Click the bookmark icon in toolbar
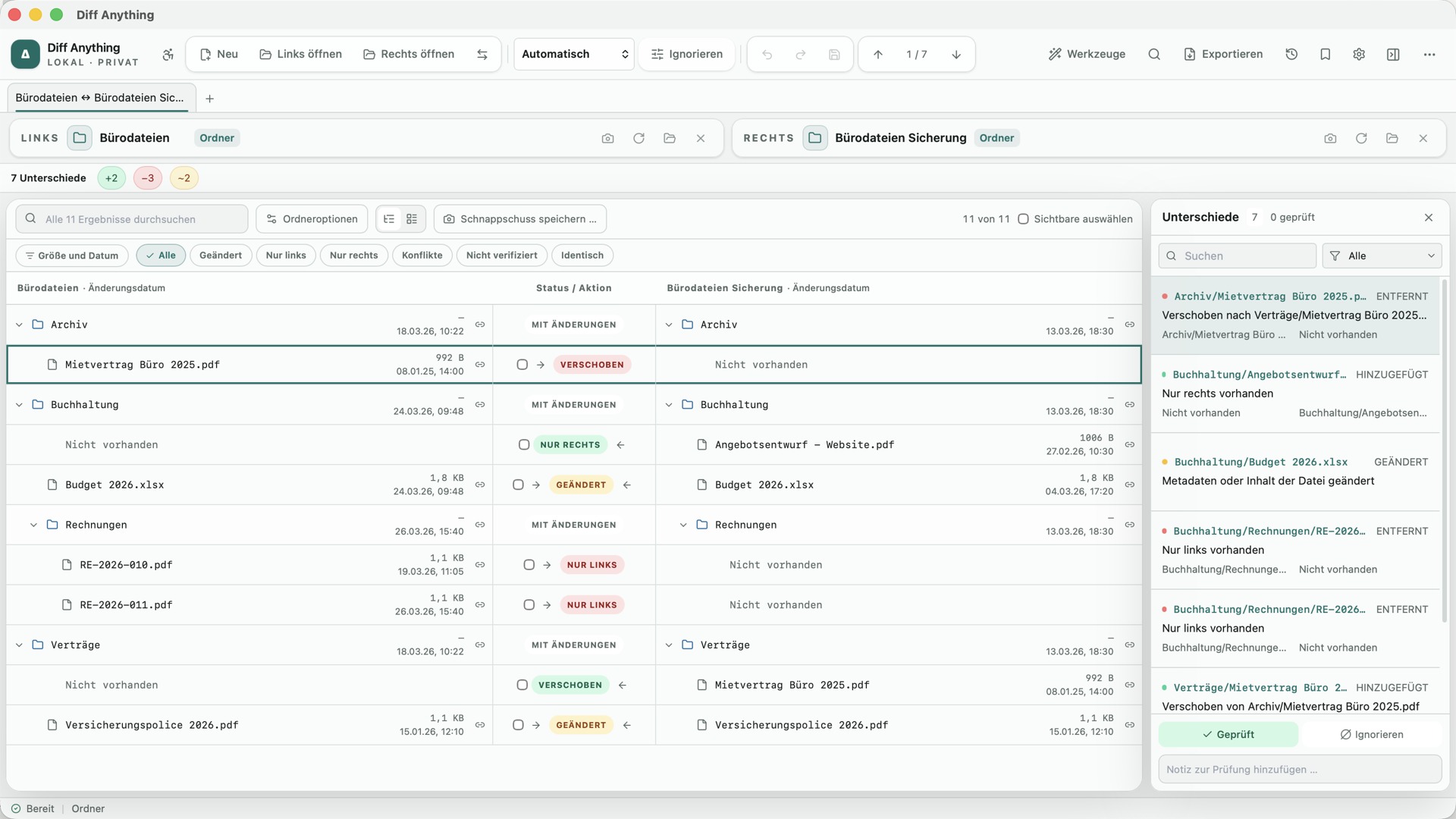1456x819 pixels. [x=1326, y=54]
